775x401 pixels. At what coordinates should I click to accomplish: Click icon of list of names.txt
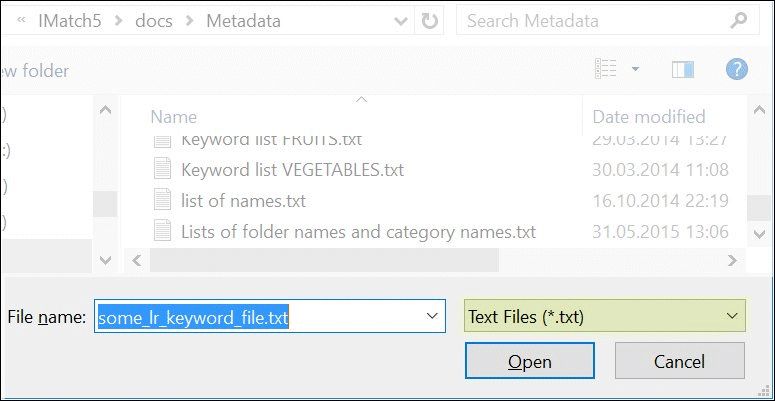[162, 201]
